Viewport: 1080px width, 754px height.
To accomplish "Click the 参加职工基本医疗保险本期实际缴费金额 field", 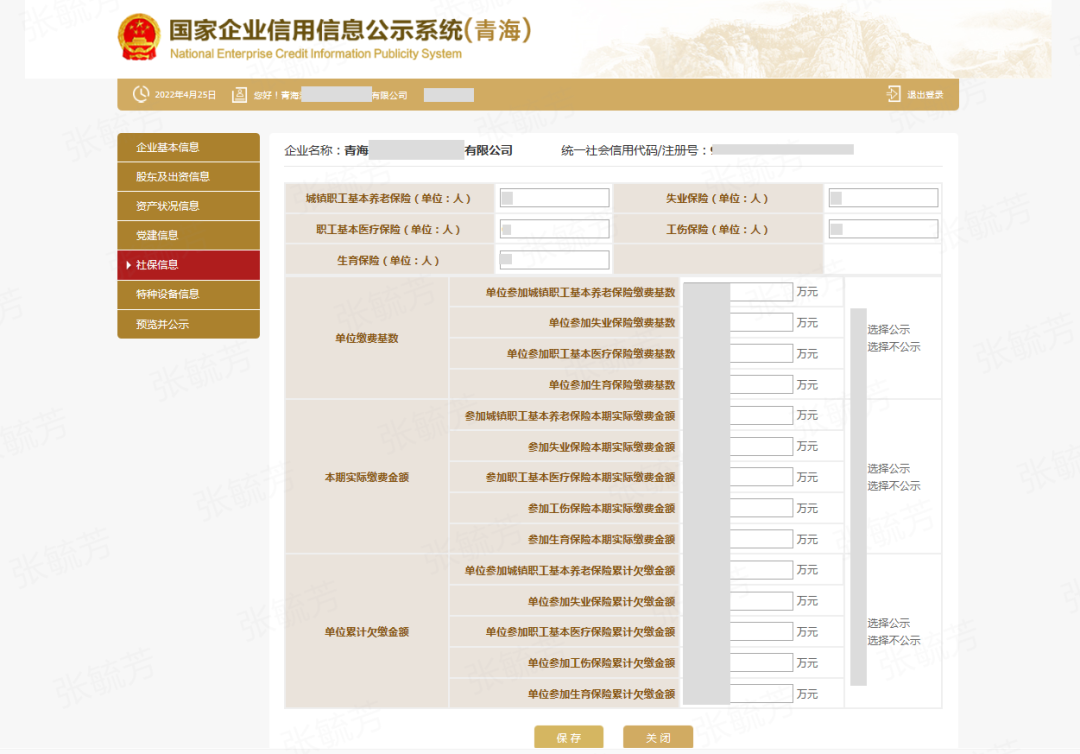I will [x=738, y=477].
